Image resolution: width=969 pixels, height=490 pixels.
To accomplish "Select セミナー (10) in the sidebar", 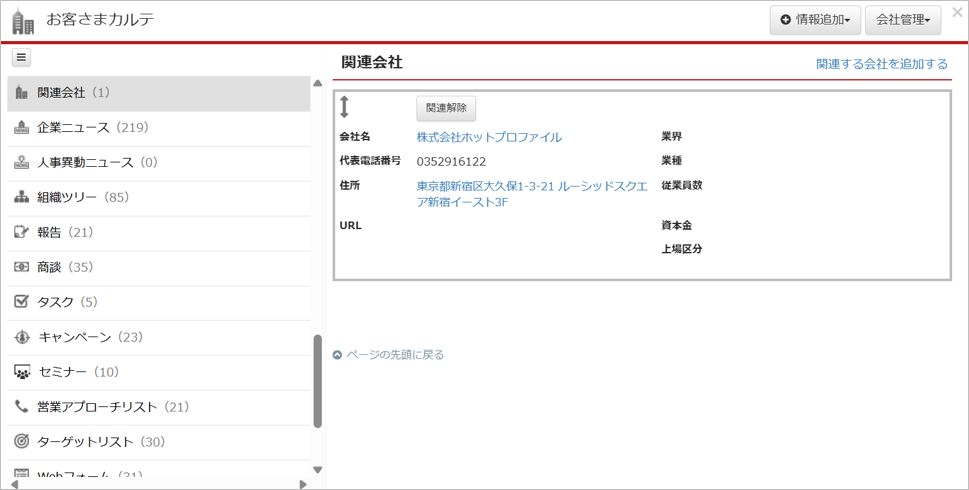I will point(78,372).
